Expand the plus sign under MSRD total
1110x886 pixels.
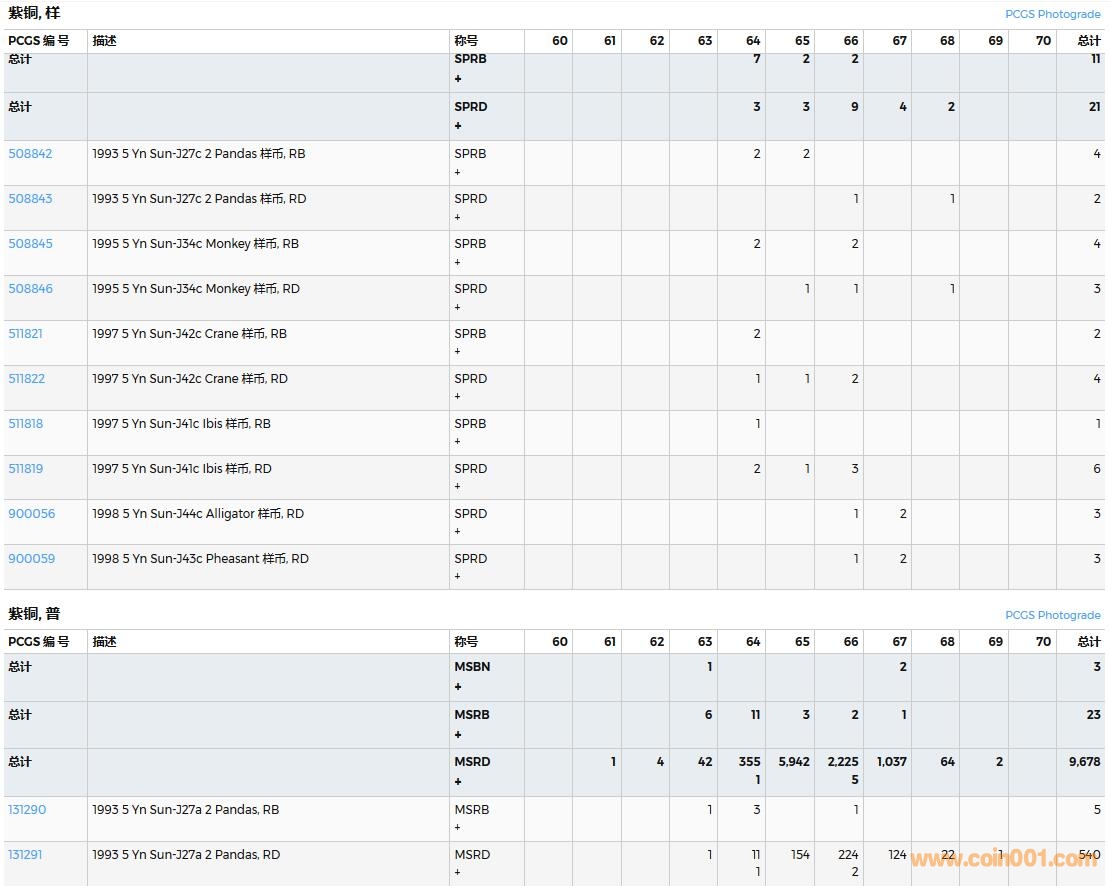coord(458,782)
